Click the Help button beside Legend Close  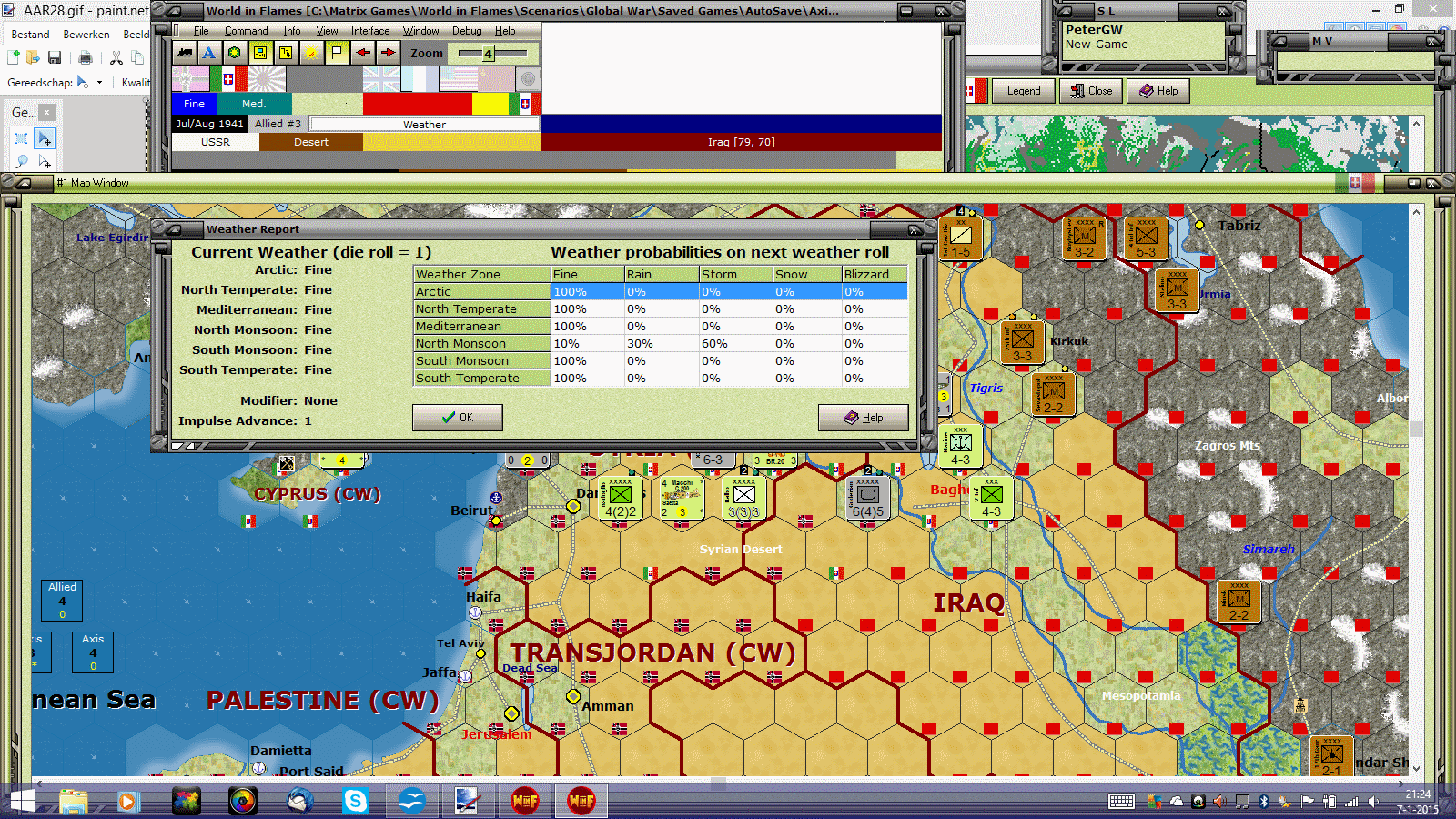click(1158, 91)
